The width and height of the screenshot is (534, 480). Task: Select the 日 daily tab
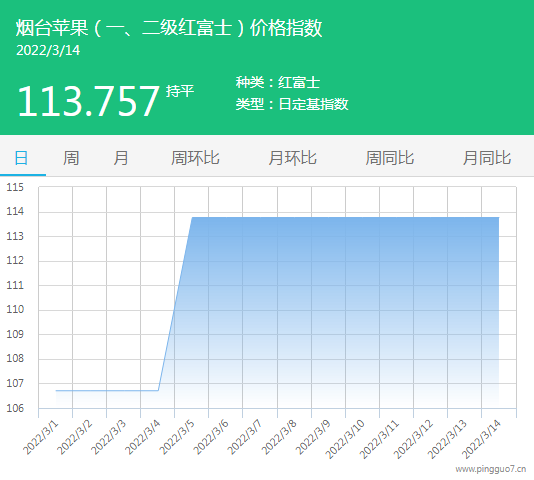[x=21, y=158]
